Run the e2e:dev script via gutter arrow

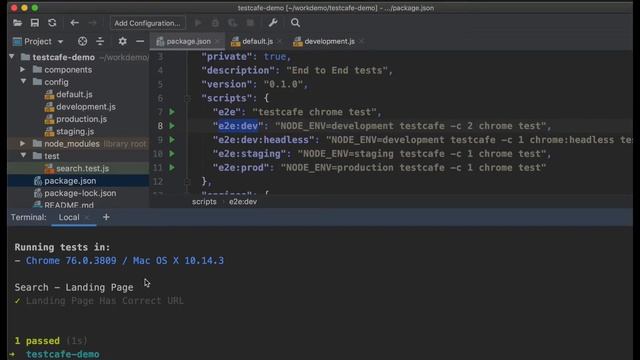[x=172, y=126]
